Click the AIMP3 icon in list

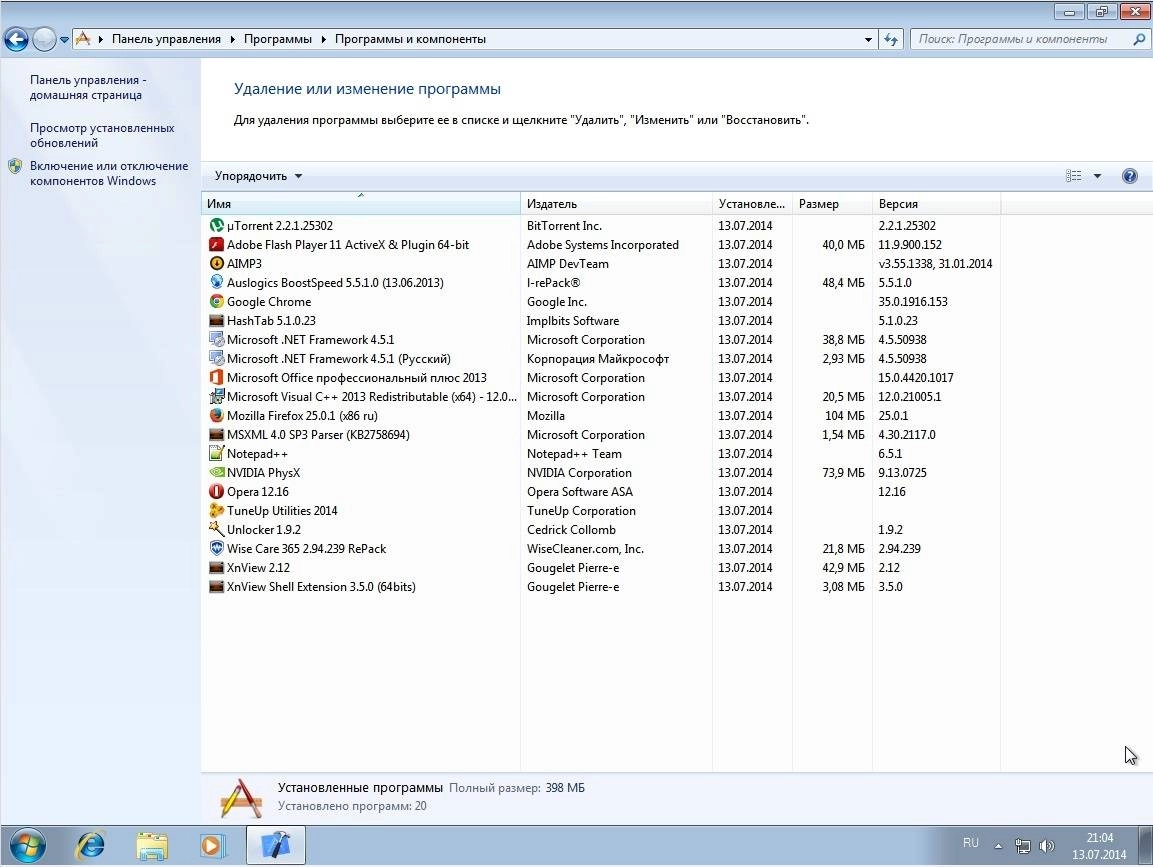click(216, 263)
